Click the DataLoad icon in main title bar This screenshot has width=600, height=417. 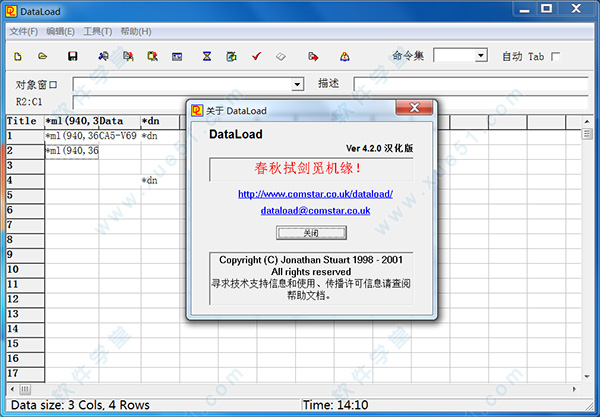(x=11, y=11)
